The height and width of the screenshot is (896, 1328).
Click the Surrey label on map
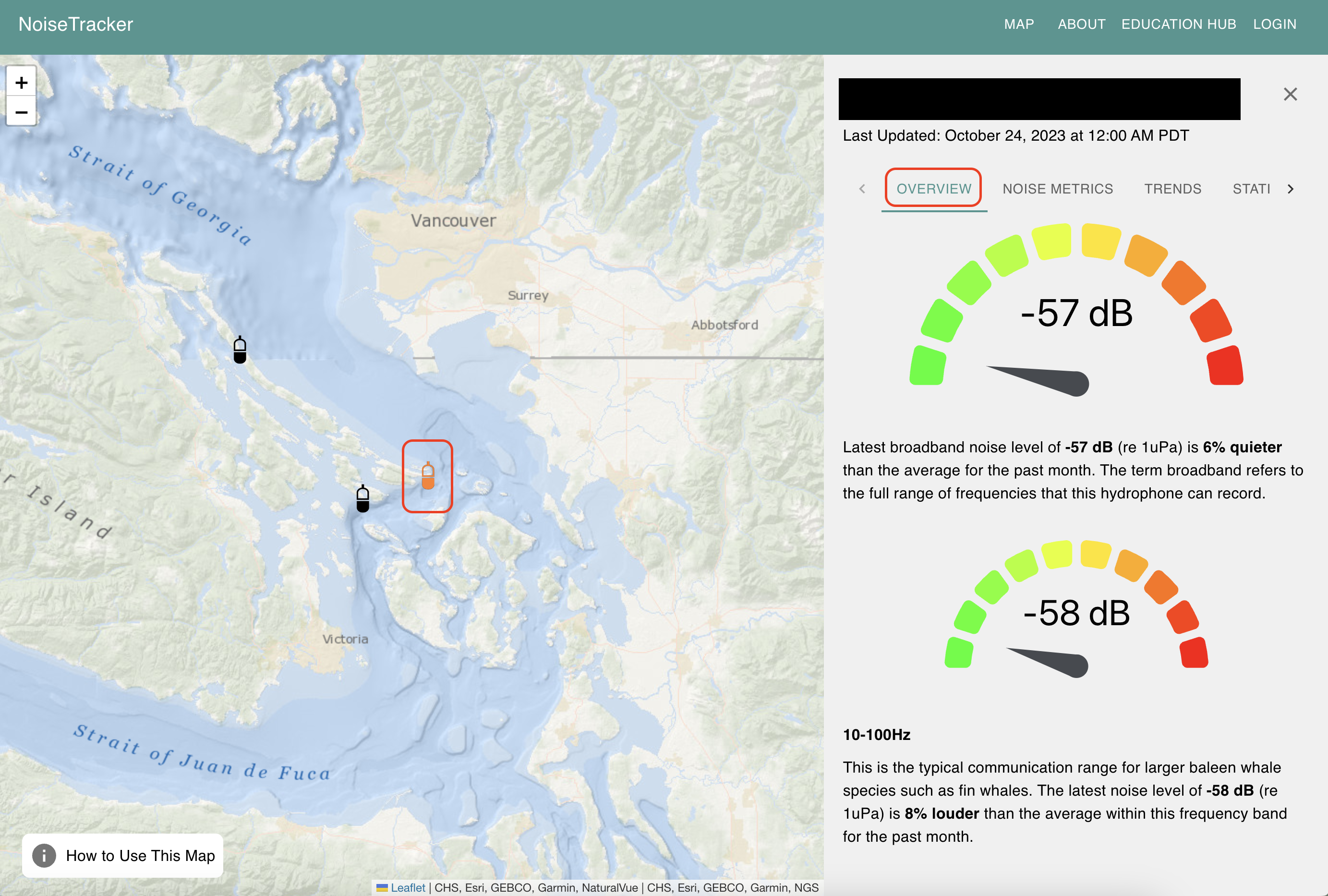click(x=528, y=295)
